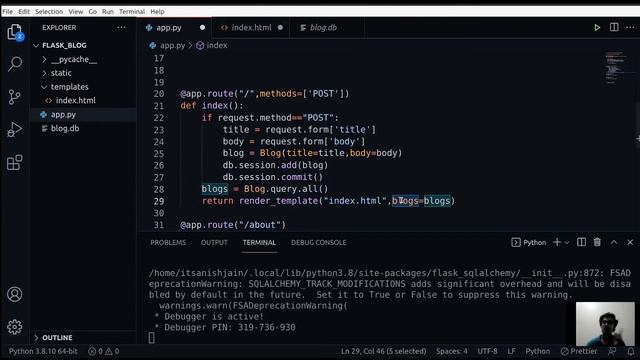
Task: Close the terminal panel
Action: [x=630, y=242]
